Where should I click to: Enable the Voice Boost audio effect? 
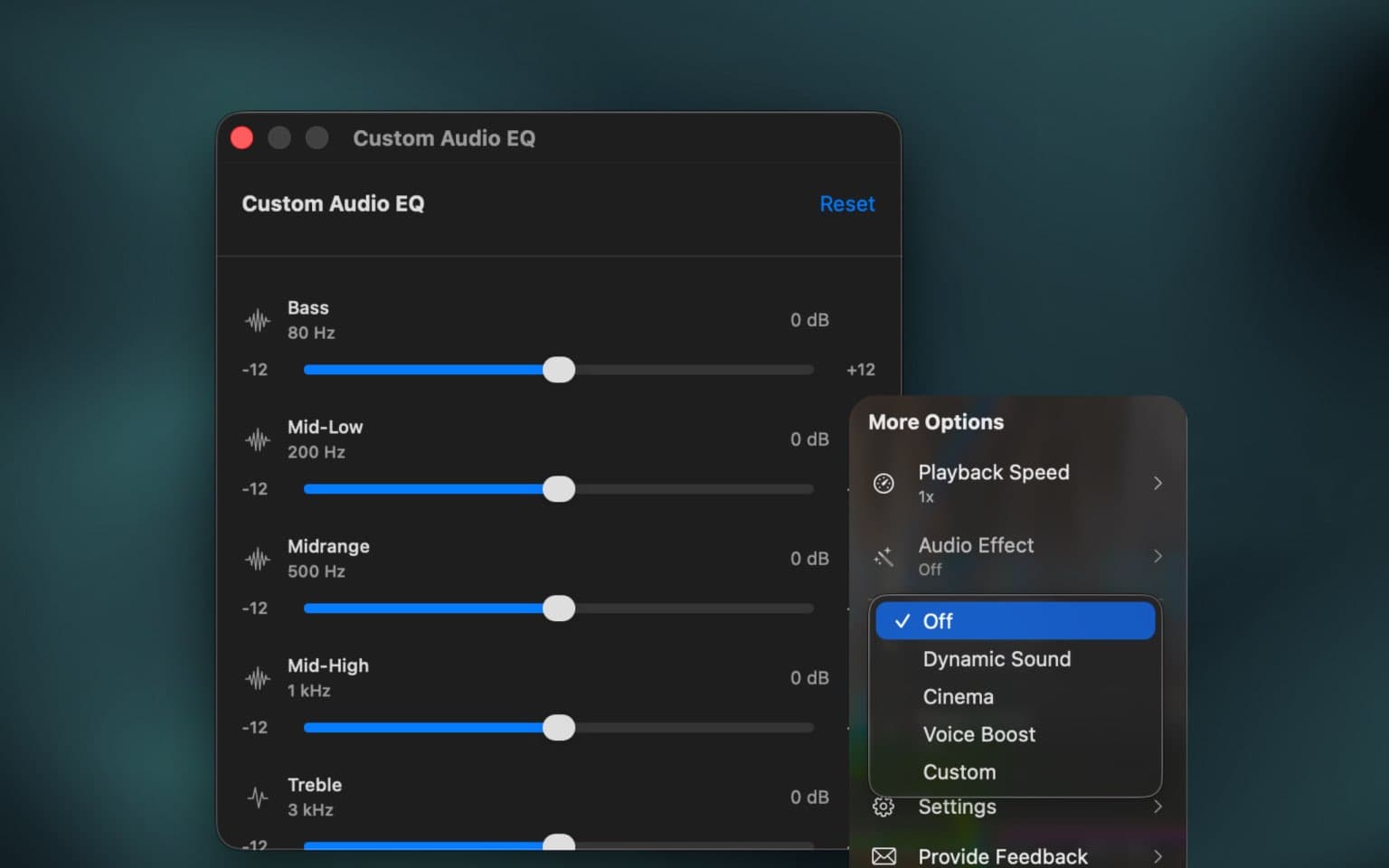[x=979, y=734]
